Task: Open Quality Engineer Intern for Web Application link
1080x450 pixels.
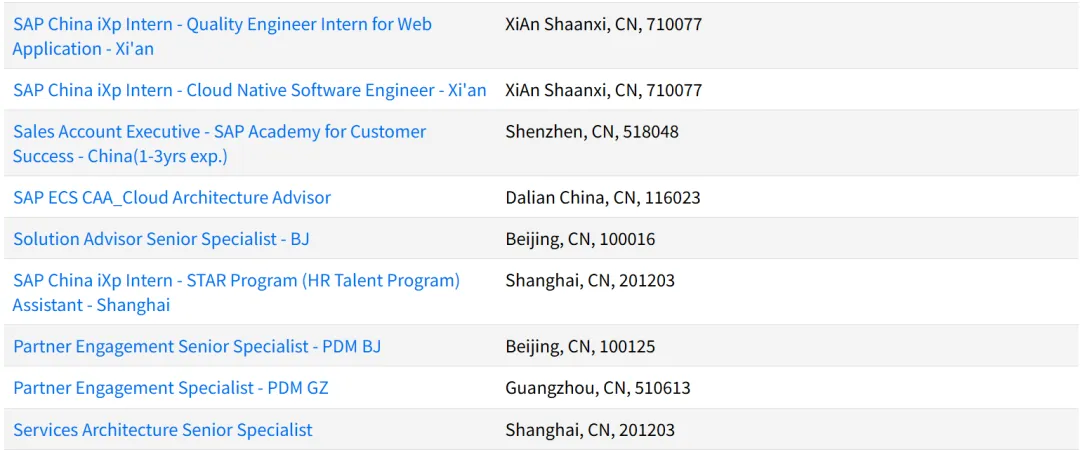Action: [222, 37]
